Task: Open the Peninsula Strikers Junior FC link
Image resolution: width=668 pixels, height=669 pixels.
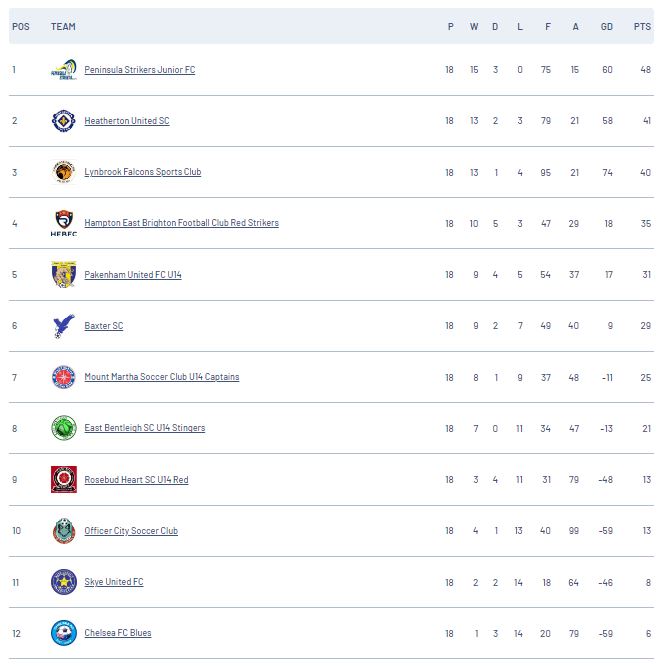Action: [139, 70]
